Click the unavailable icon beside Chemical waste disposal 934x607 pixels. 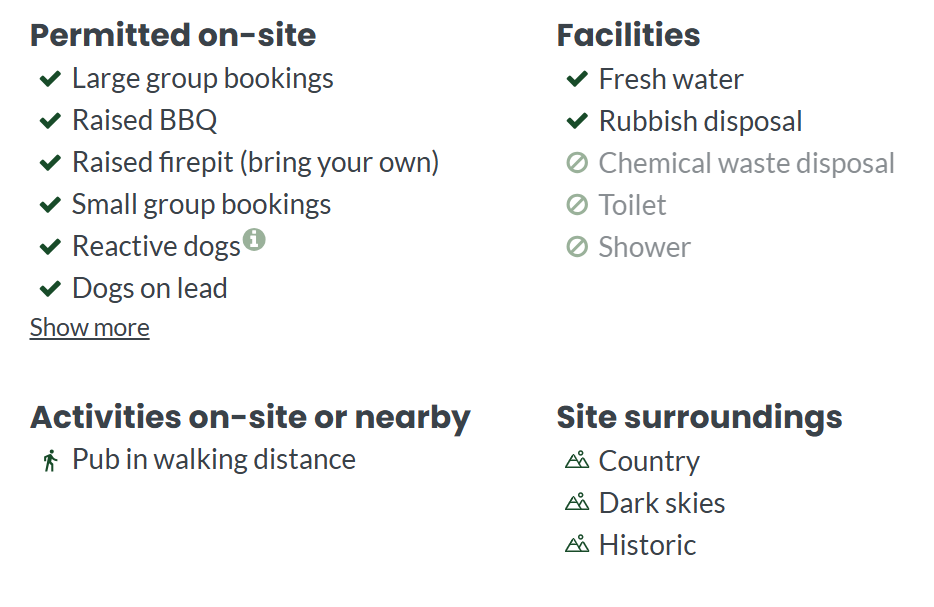point(577,163)
